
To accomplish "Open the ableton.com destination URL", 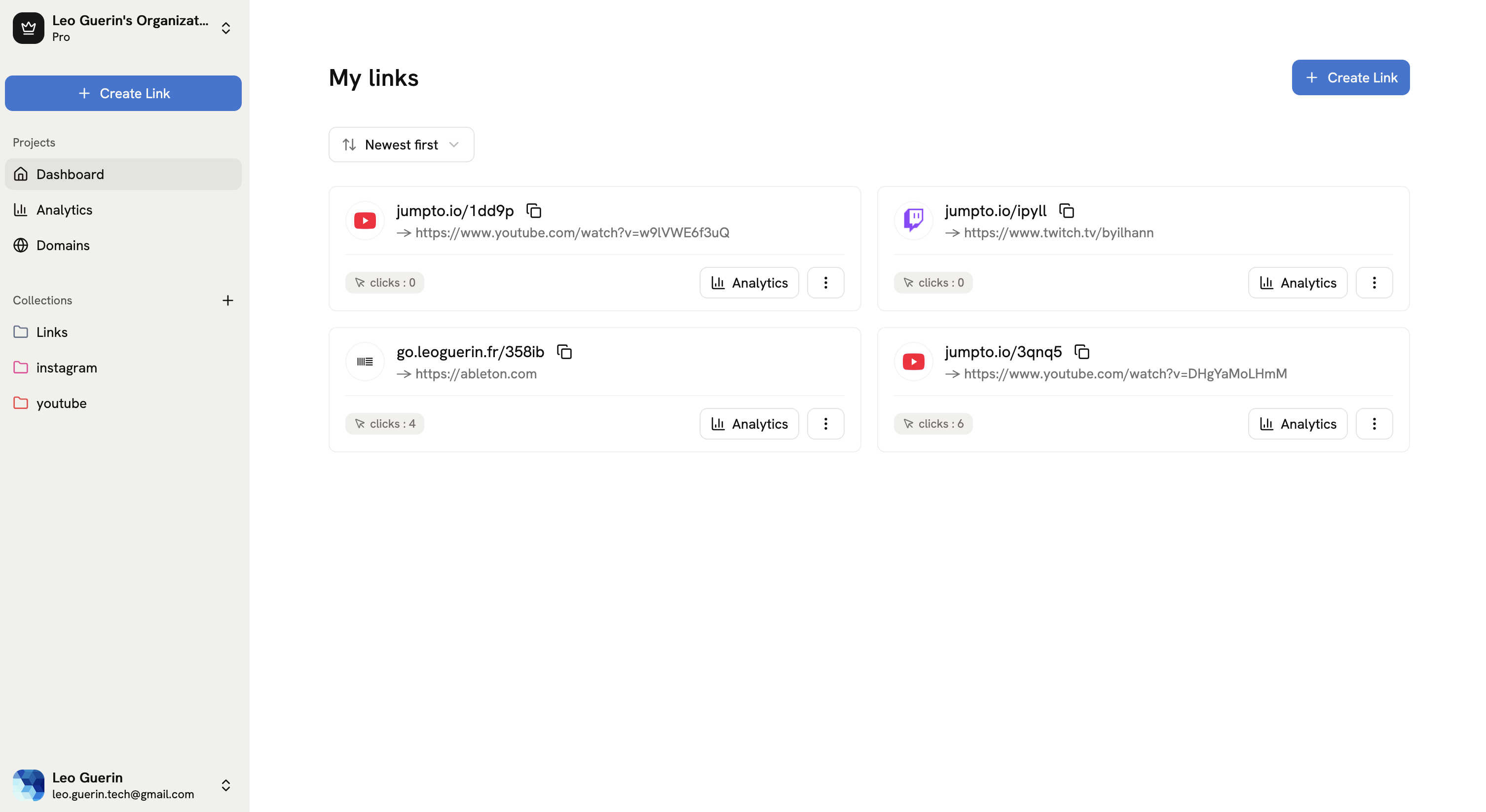I will coord(476,374).
